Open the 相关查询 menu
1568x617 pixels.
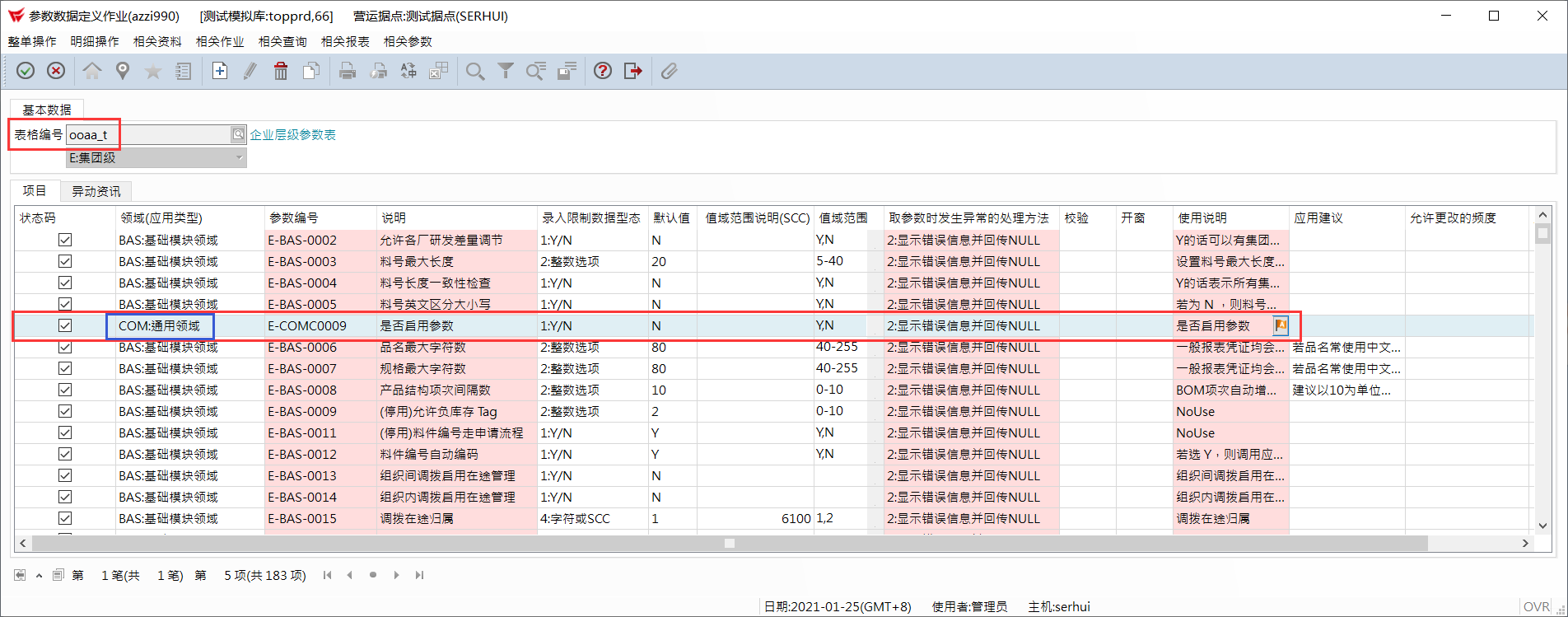point(282,41)
